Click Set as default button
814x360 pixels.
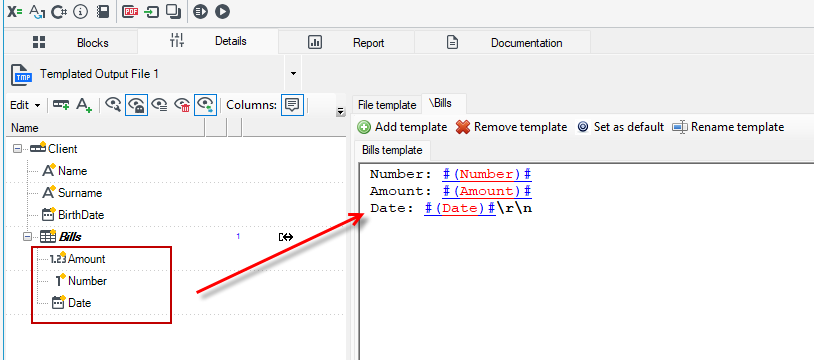click(x=620, y=127)
